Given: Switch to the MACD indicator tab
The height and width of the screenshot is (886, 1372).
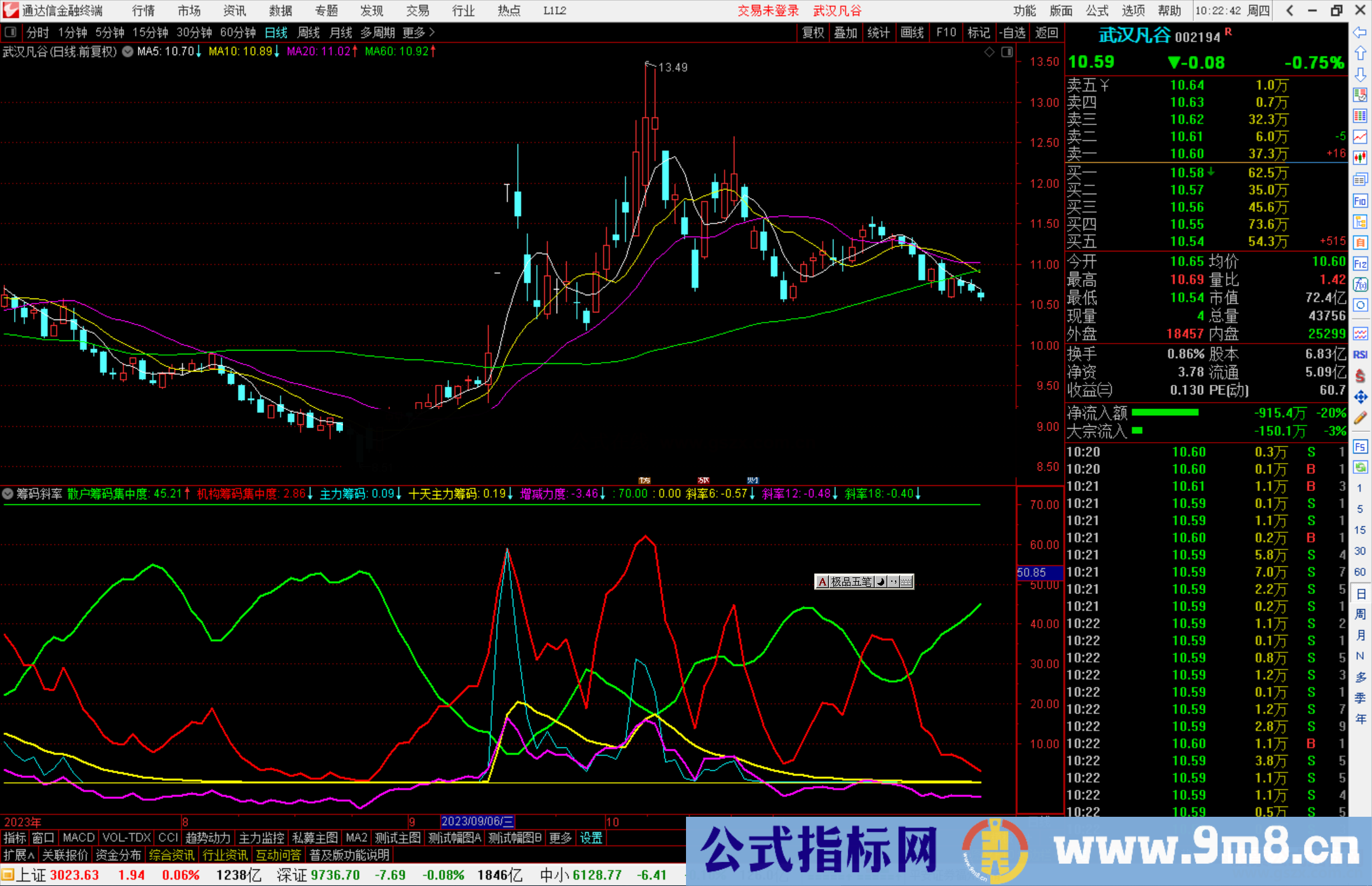Looking at the screenshot, I should coord(78,838).
